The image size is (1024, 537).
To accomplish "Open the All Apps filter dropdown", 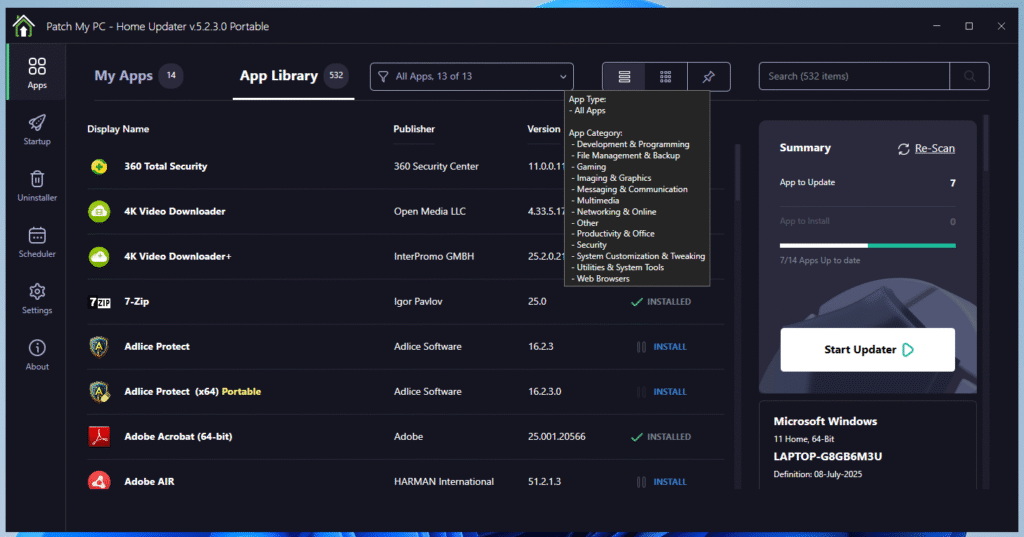I will pyautogui.click(x=472, y=76).
